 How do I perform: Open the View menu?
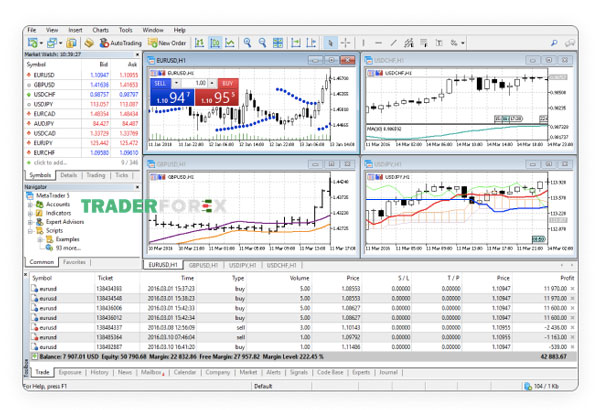[x=52, y=30]
